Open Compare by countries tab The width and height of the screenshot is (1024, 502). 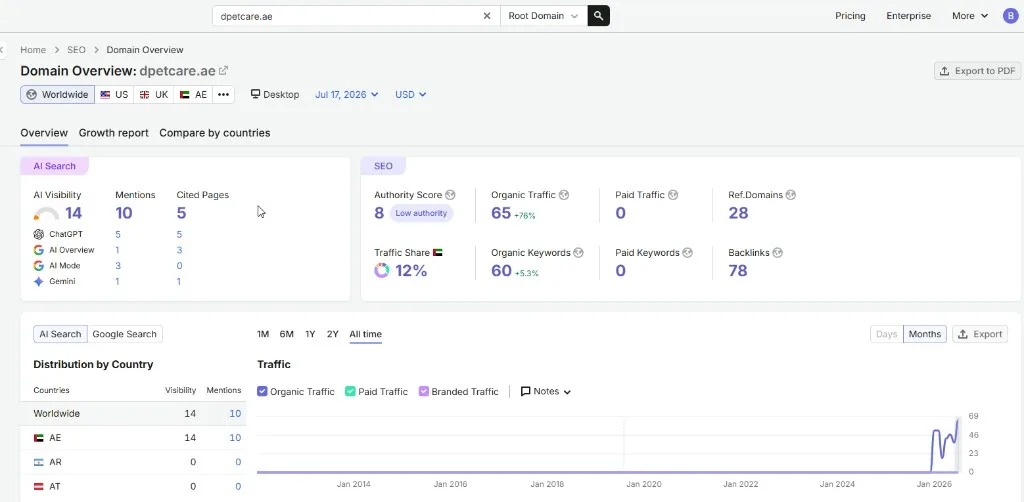point(215,133)
